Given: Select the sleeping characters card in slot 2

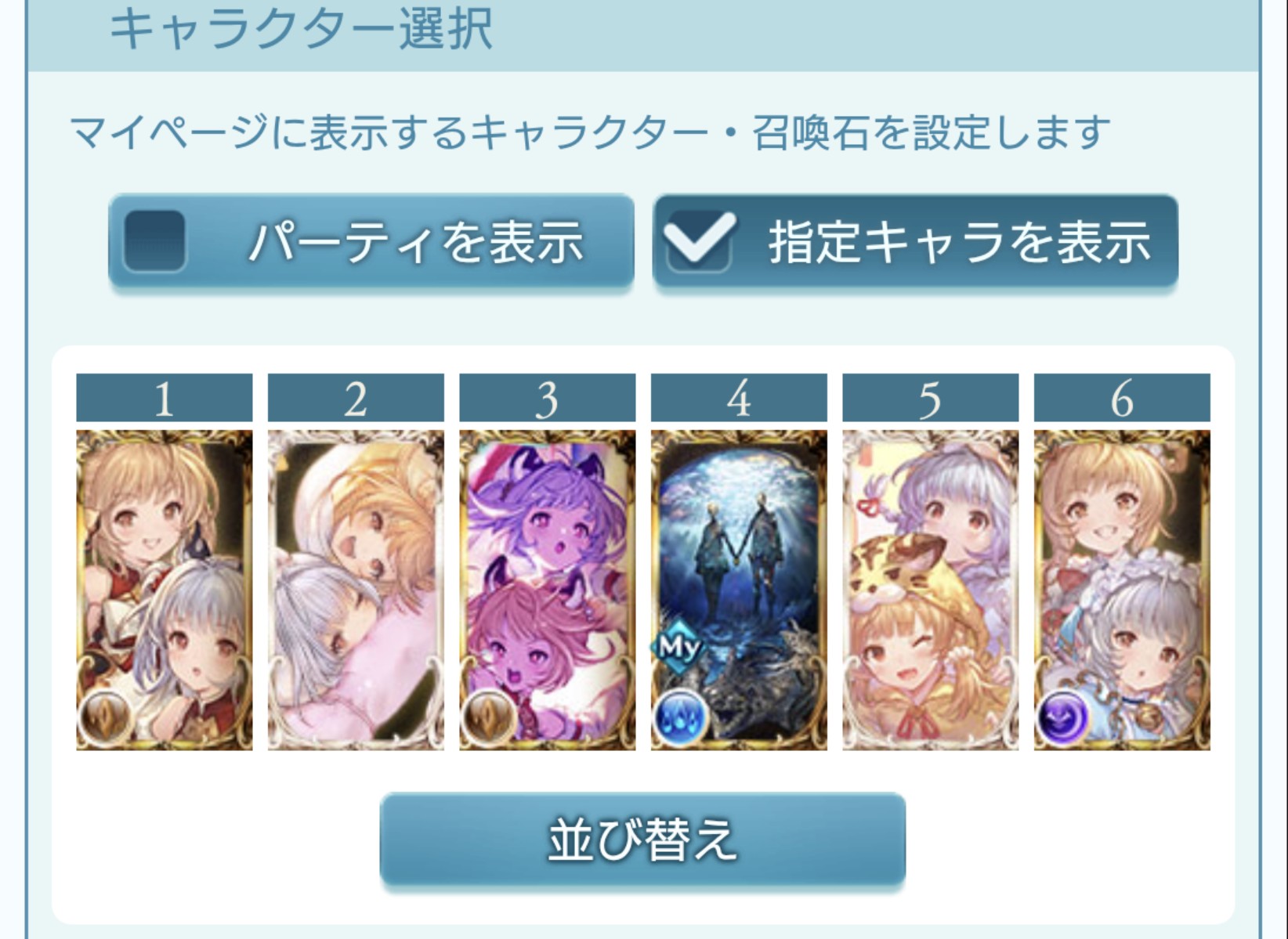Looking at the screenshot, I should [x=356, y=590].
